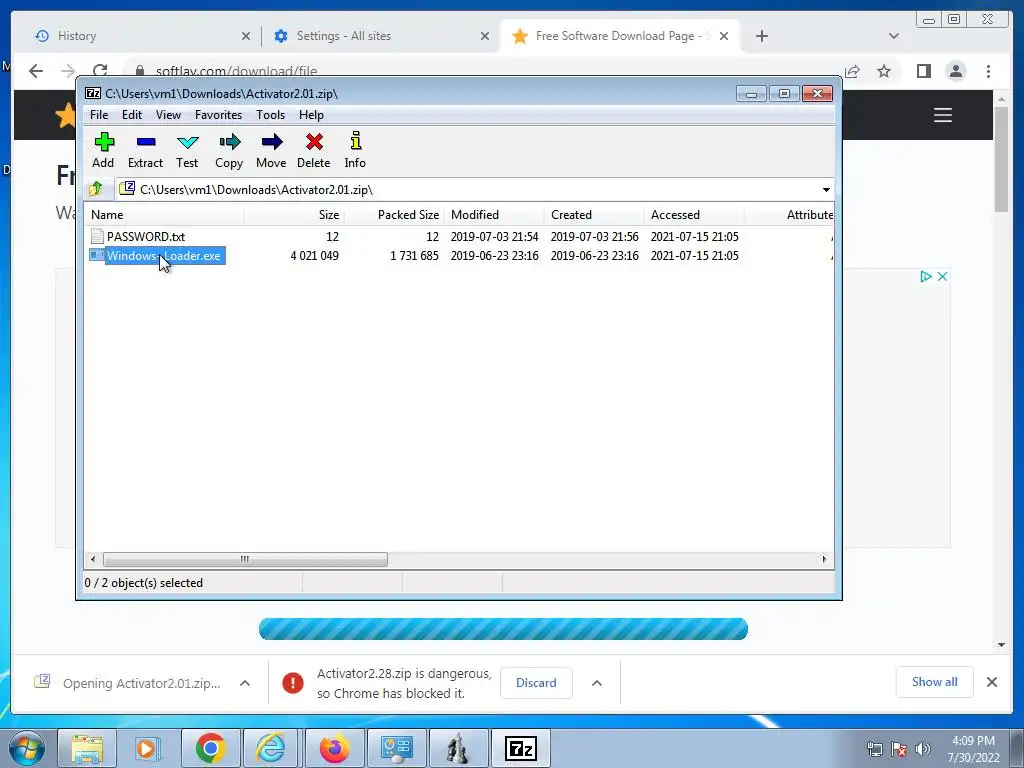Click the Copy toolbar icon
Screen dimensions: 1024x768
[x=229, y=150]
